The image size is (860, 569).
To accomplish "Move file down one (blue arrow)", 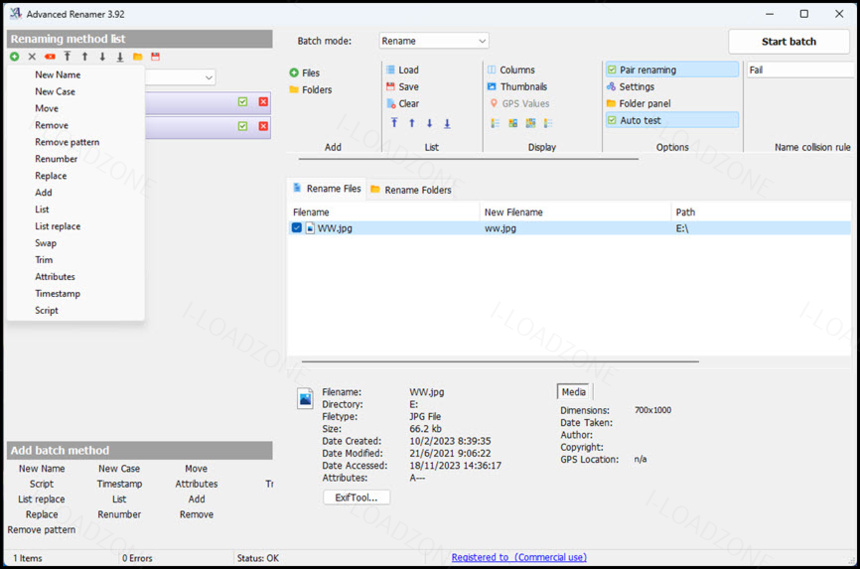I will (429, 123).
